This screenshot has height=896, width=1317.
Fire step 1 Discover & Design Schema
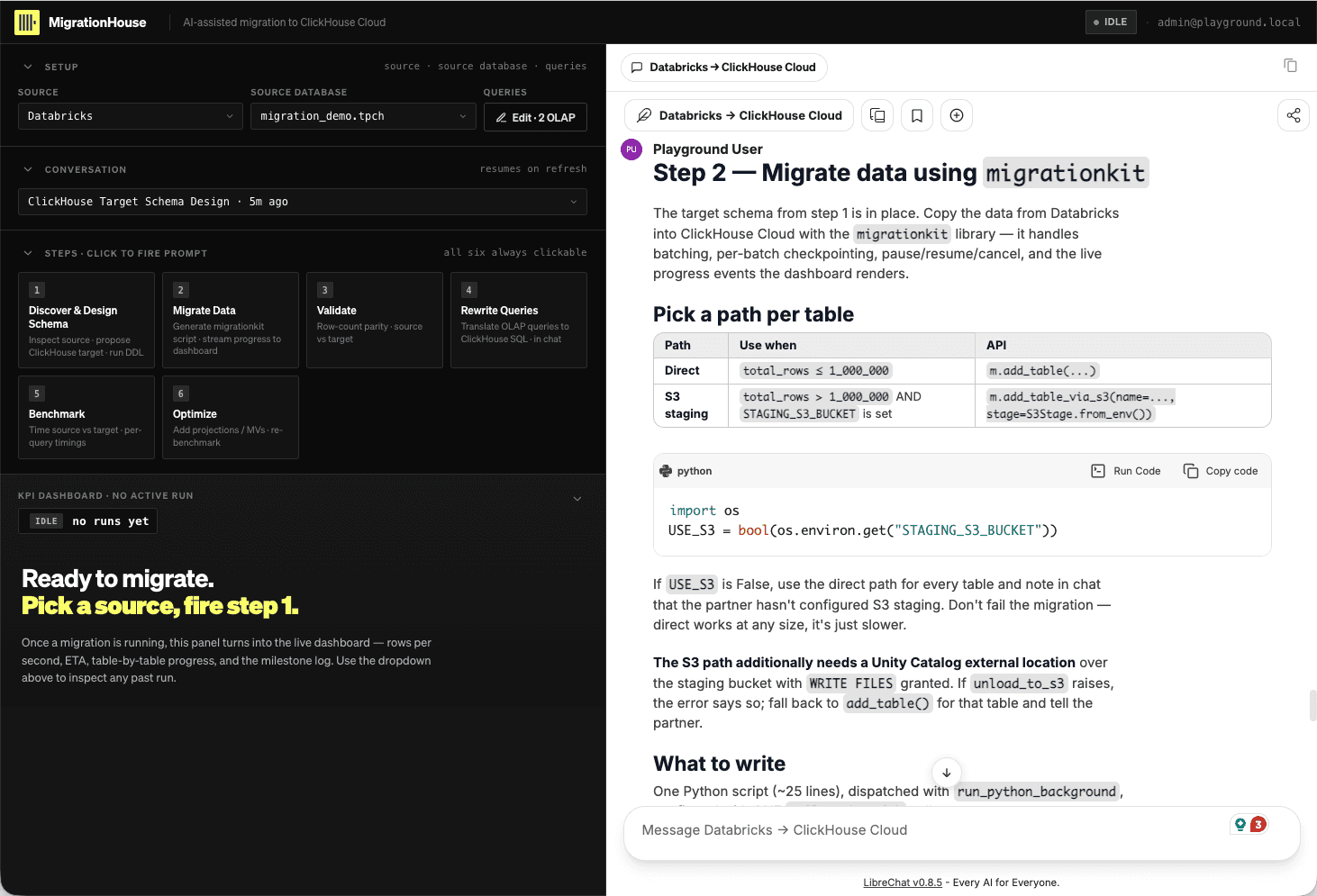(x=86, y=320)
